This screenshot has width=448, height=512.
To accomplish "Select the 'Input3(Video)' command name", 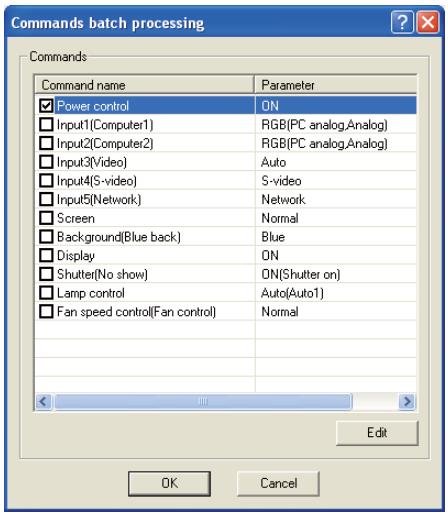I will coord(92,162).
